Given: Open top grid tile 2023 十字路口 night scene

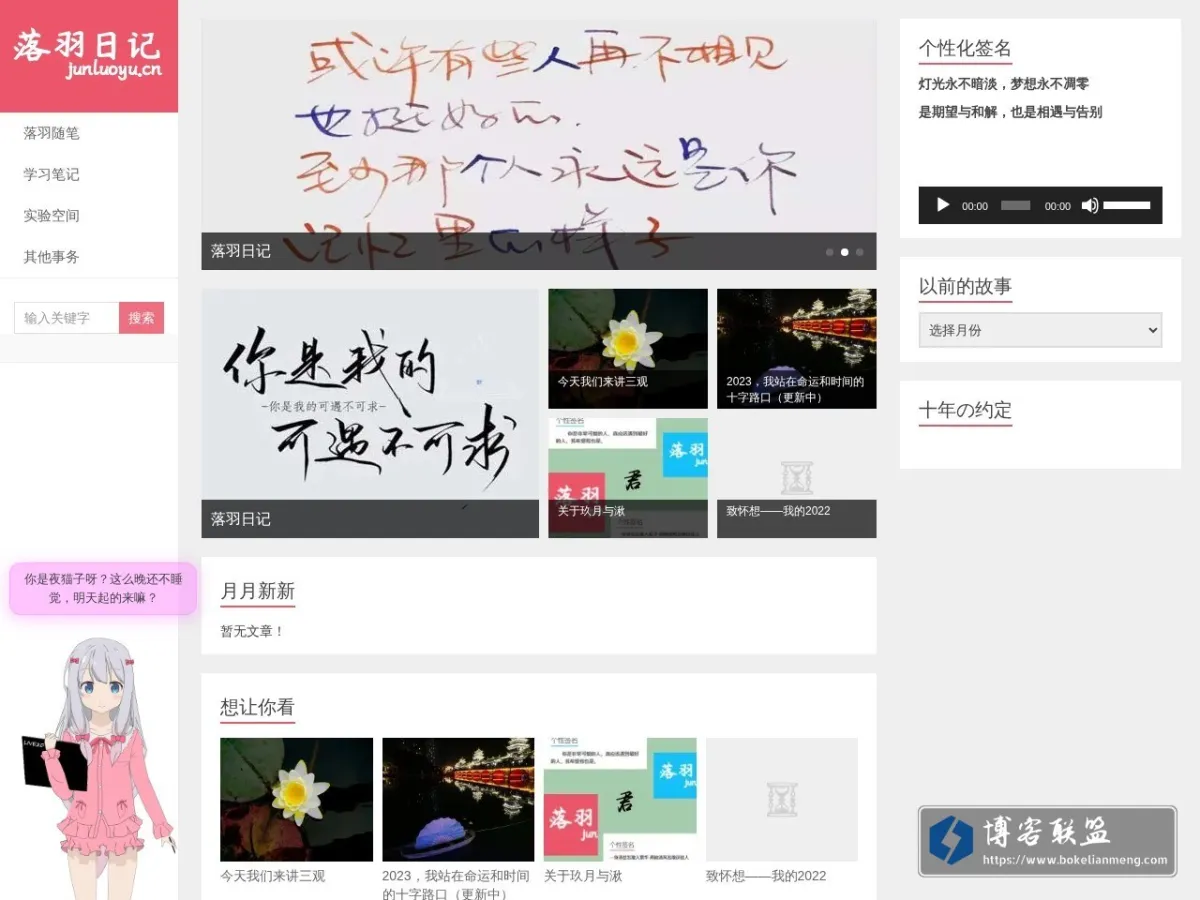Looking at the screenshot, I should tap(797, 348).
